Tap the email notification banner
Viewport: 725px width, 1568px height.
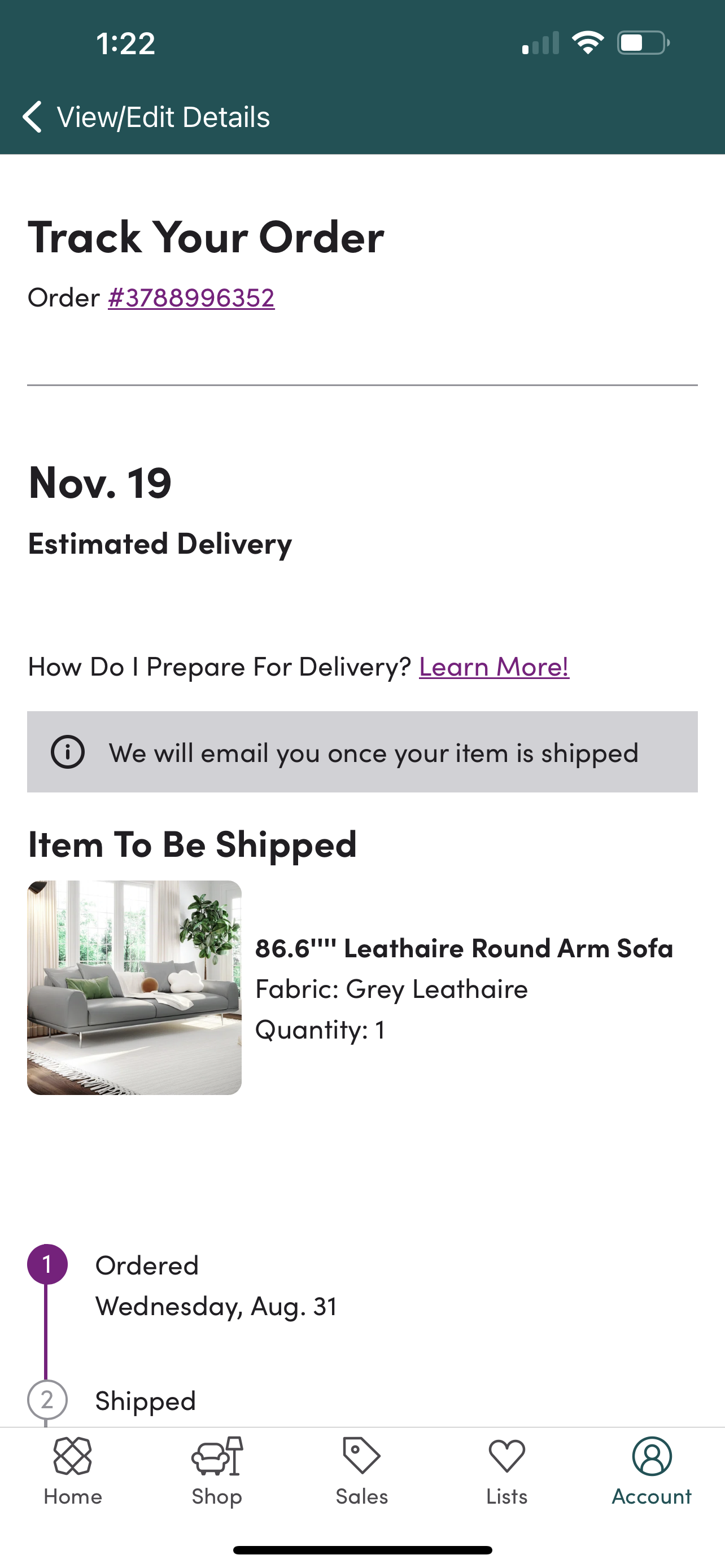(362, 752)
